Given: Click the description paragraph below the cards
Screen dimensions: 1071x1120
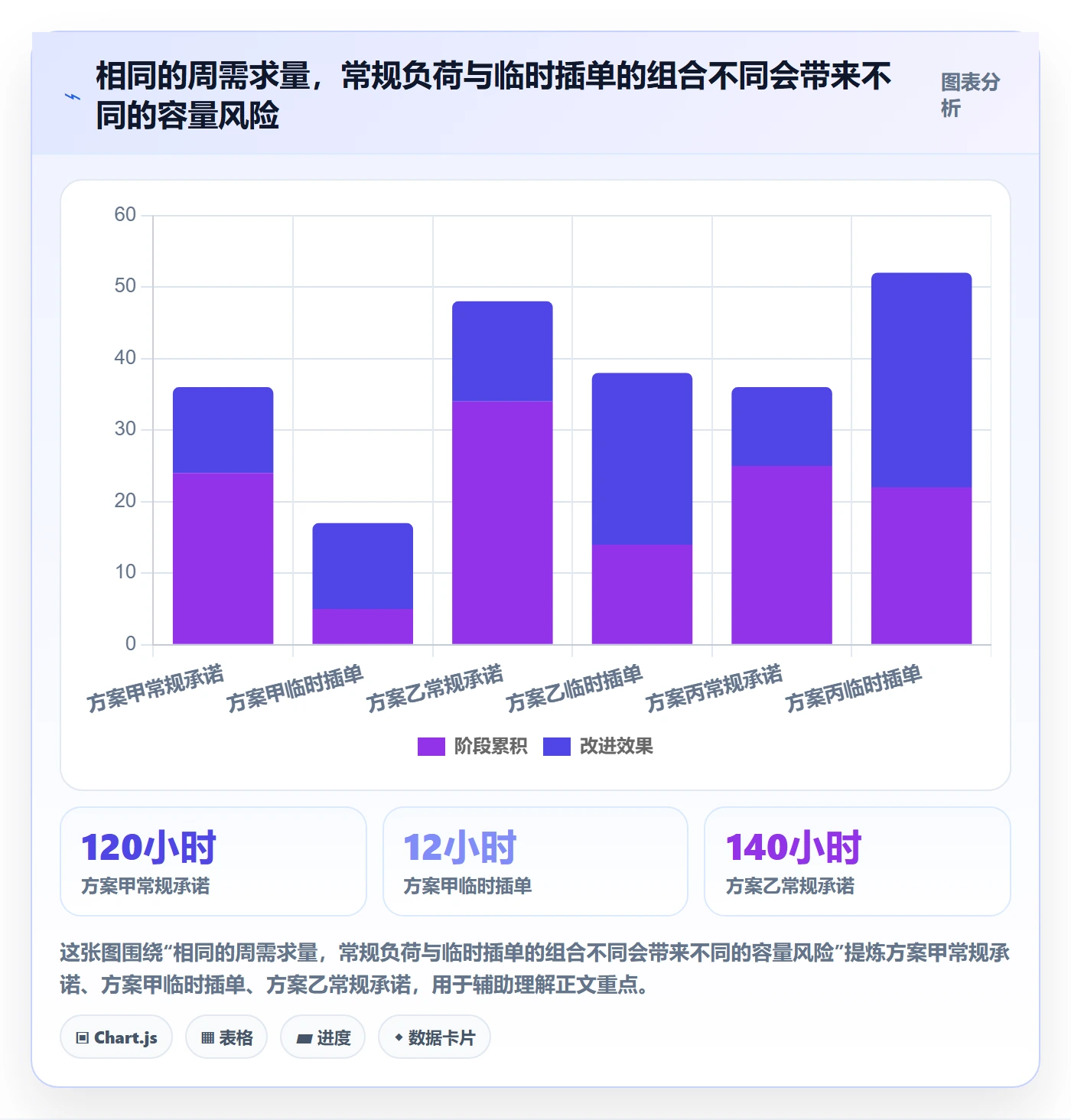Looking at the screenshot, I should (x=535, y=969).
